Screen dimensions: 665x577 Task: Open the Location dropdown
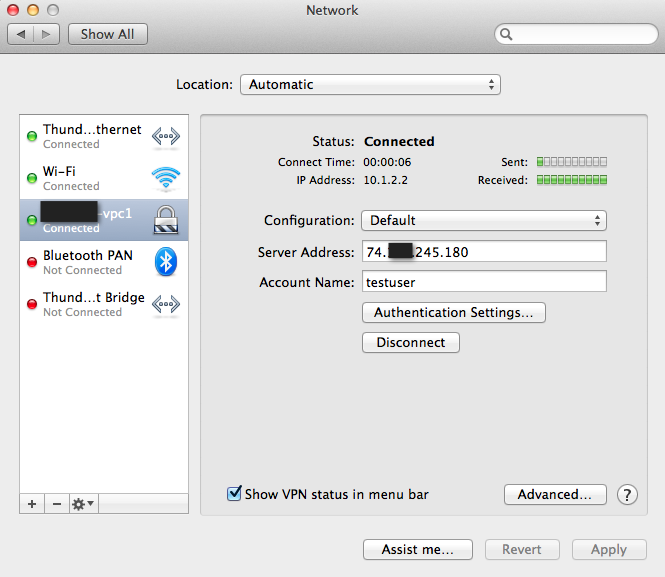click(x=370, y=85)
